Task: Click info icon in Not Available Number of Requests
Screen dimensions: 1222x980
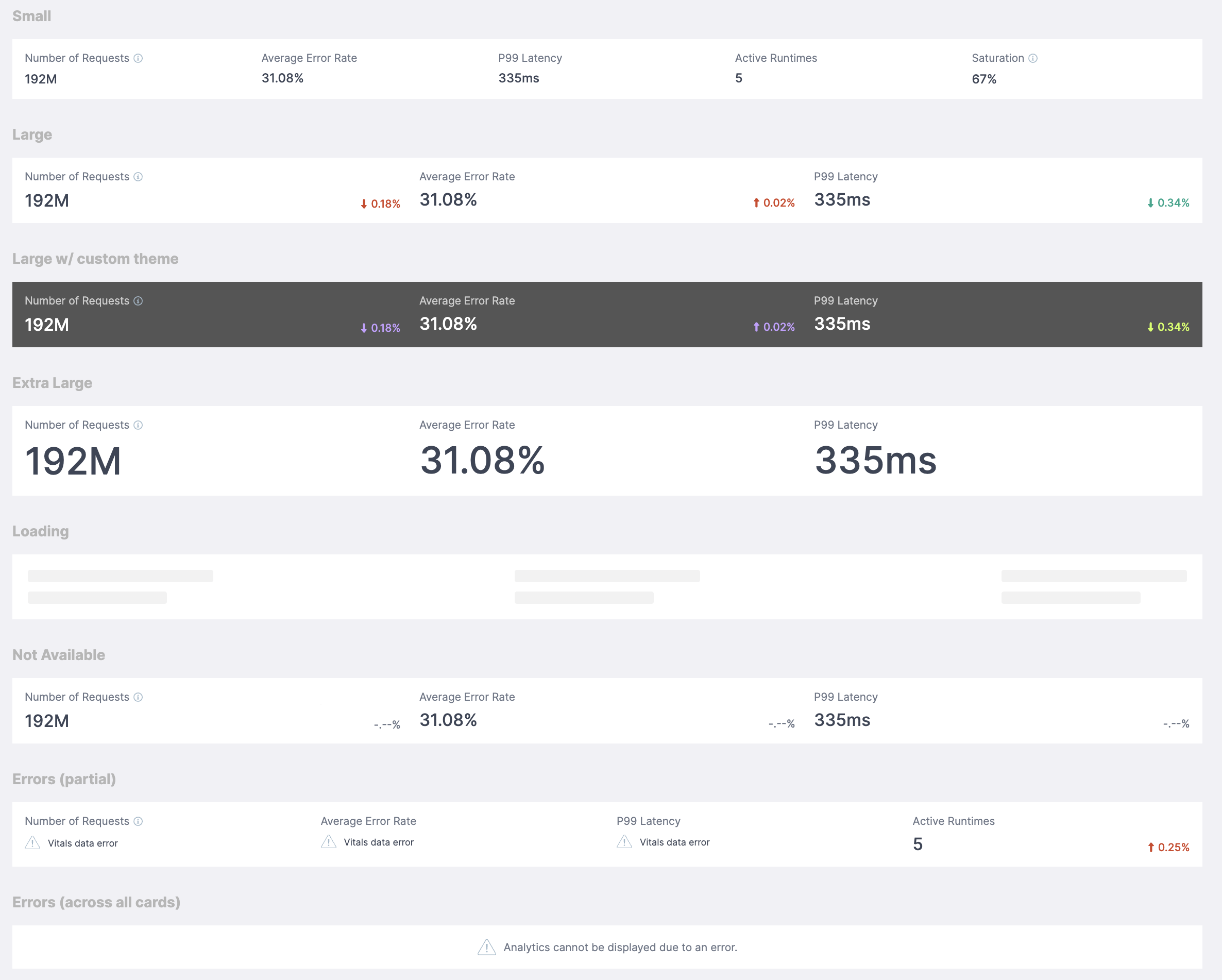Action: point(138,697)
